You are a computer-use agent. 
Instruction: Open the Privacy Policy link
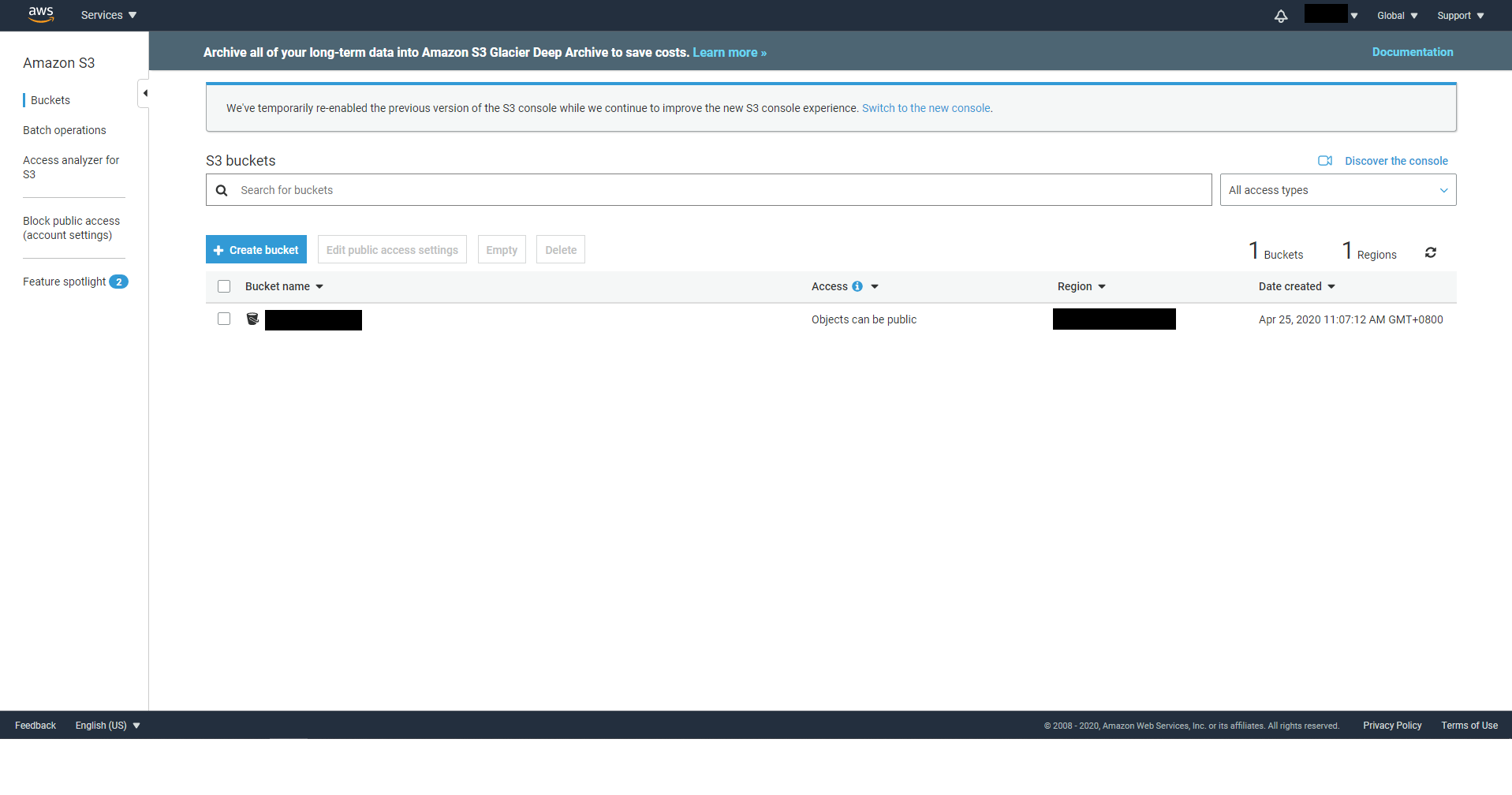1392,726
